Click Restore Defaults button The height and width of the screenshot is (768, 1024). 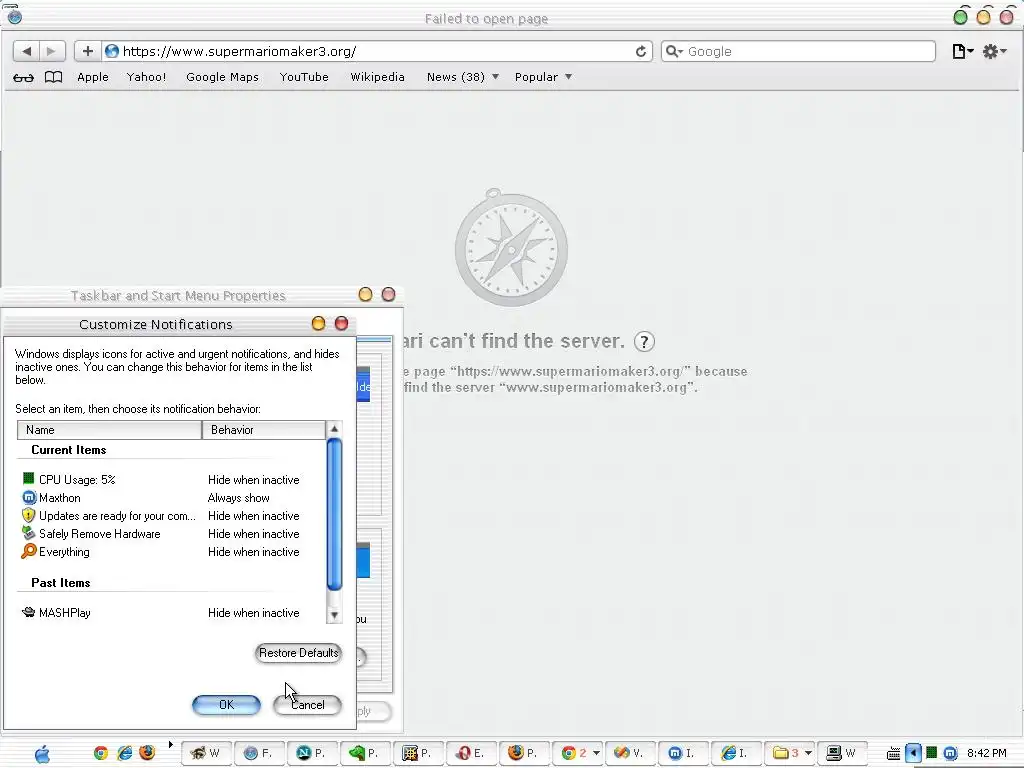298,653
